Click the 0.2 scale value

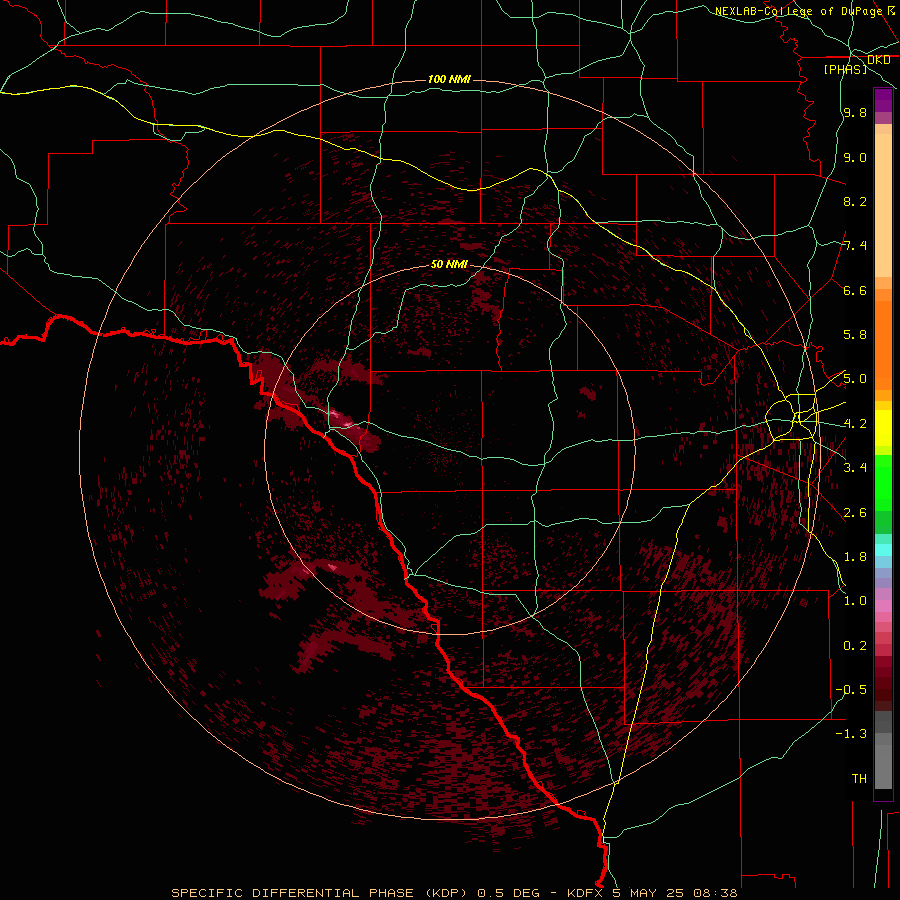click(855, 645)
